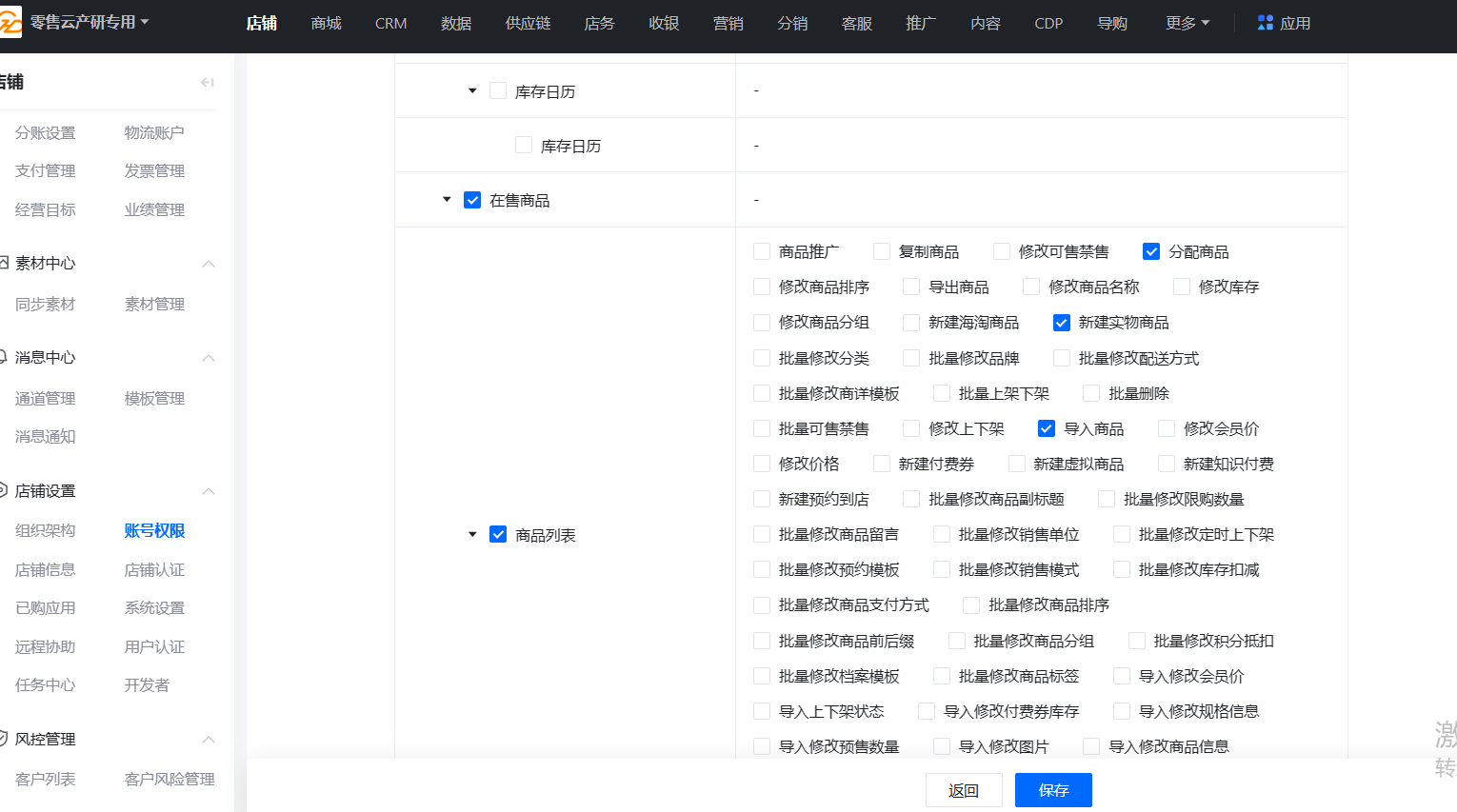Click the 消息中心 bell icon

pos(3,357)
